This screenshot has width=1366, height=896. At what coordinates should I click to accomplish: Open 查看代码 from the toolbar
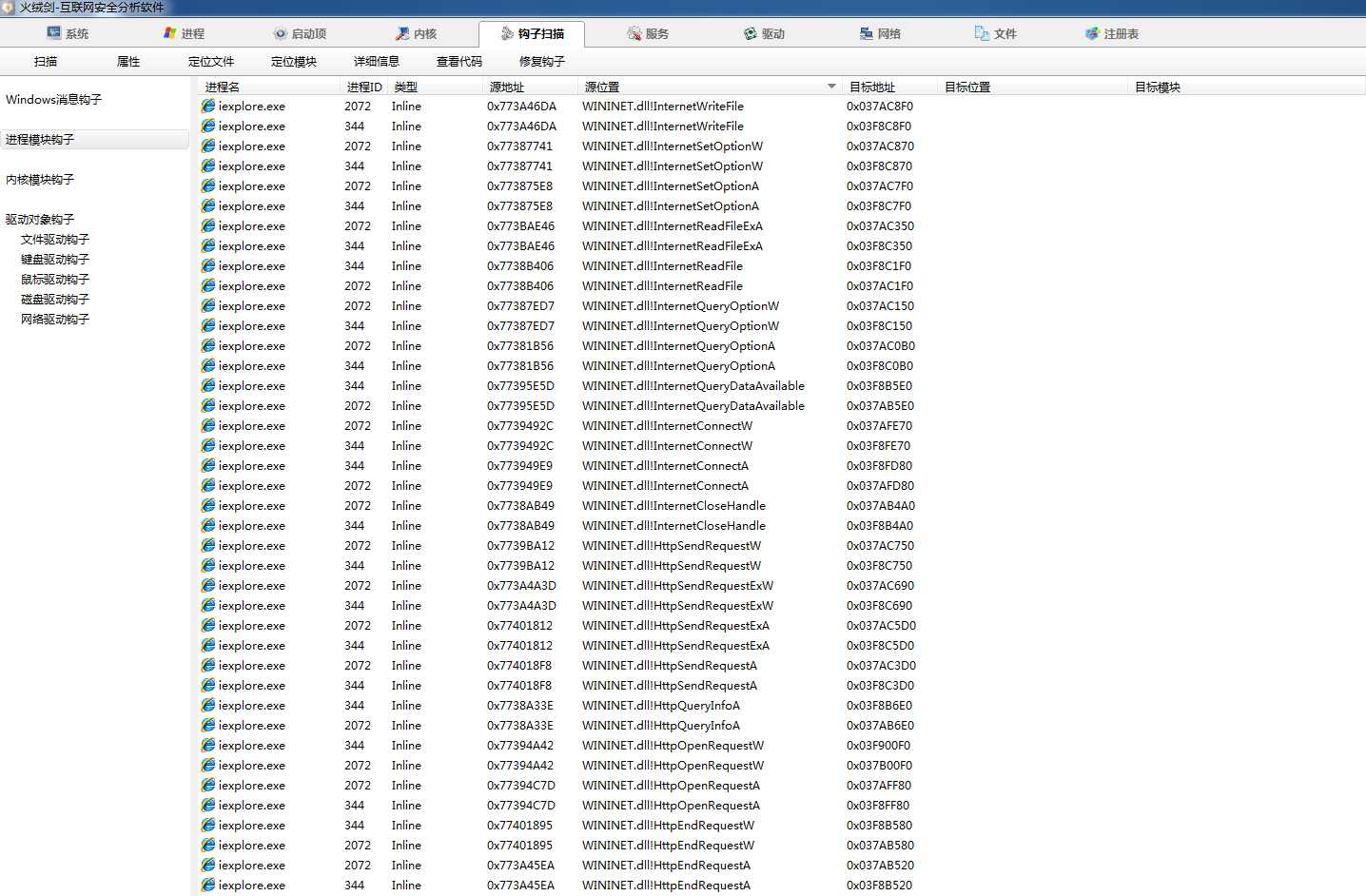click(x=459, y=62)
